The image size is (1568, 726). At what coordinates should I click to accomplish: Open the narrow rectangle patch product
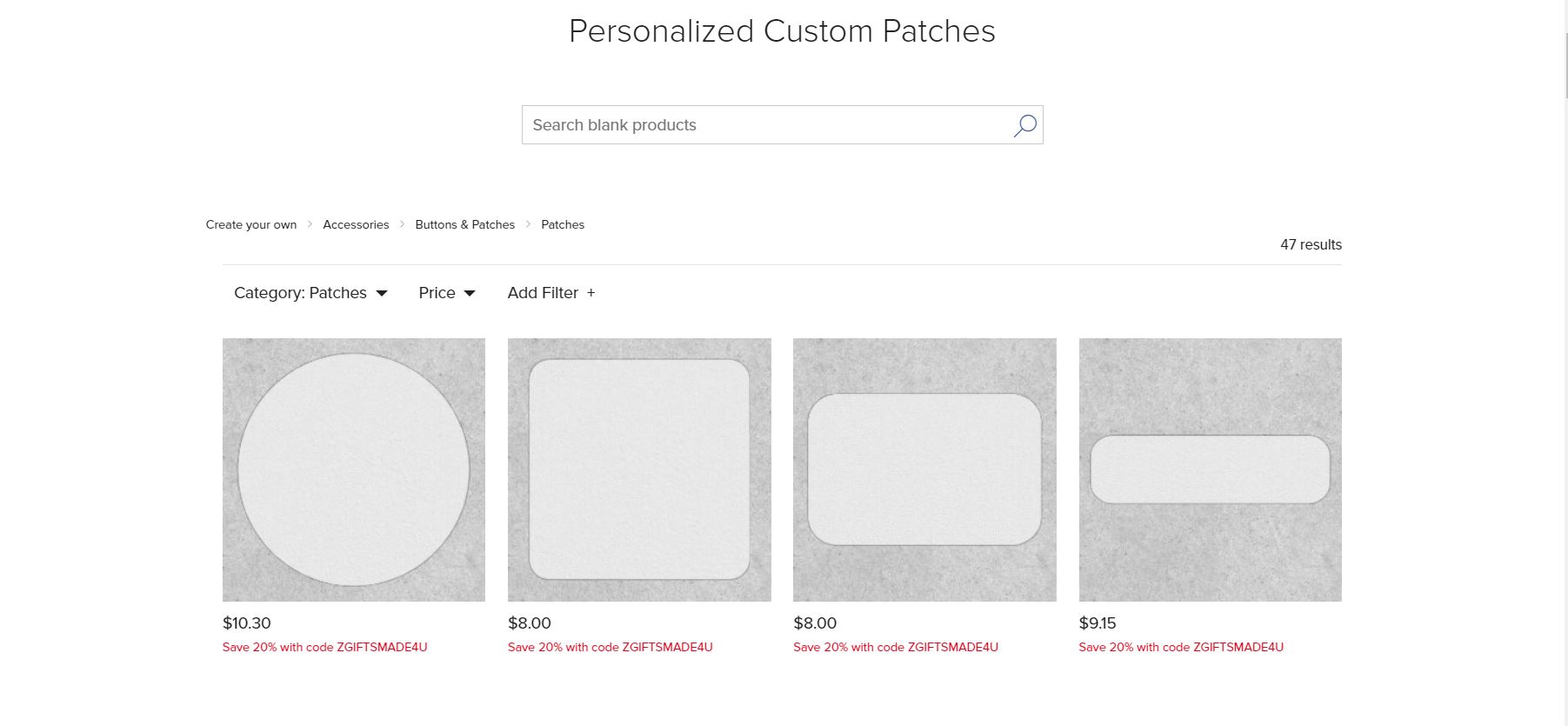click(1210, 470)
